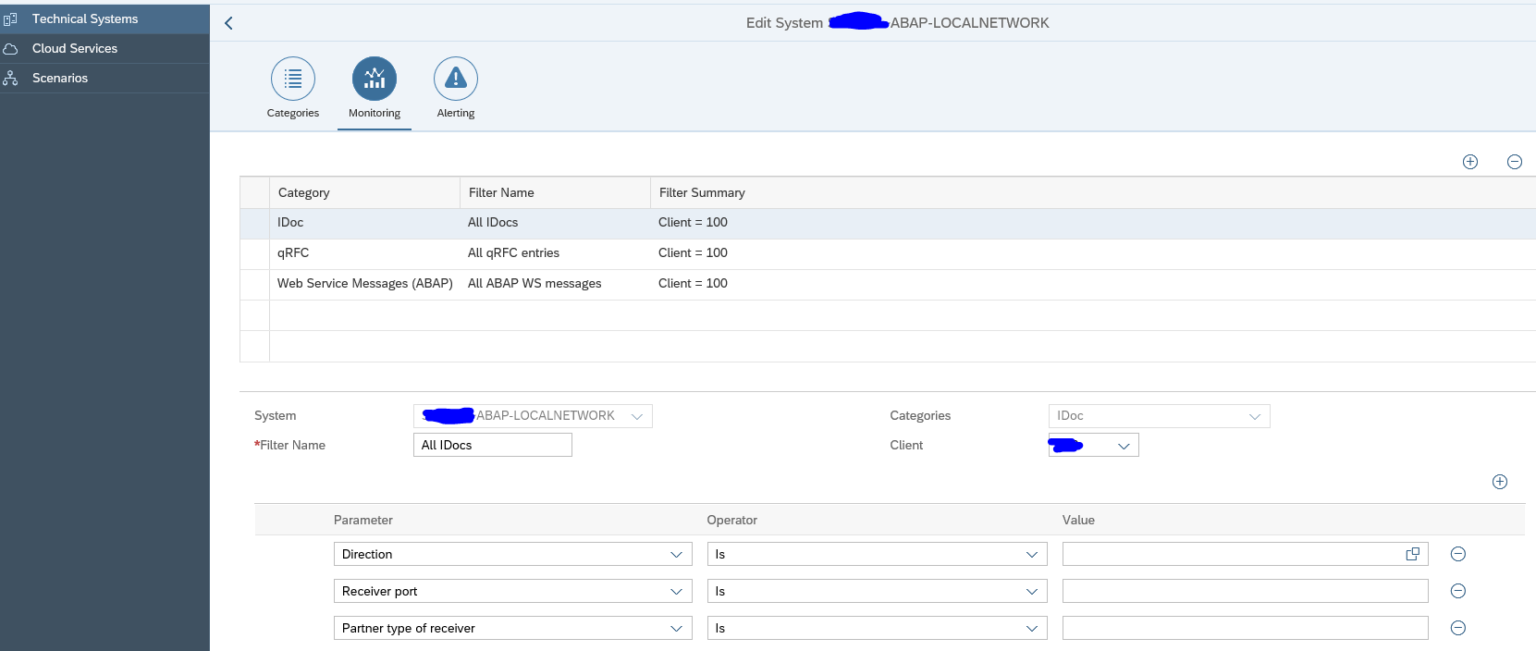Add a parameter row via the lower plus icon
The image size is (1536, 651).
[x=1500, y=481]
